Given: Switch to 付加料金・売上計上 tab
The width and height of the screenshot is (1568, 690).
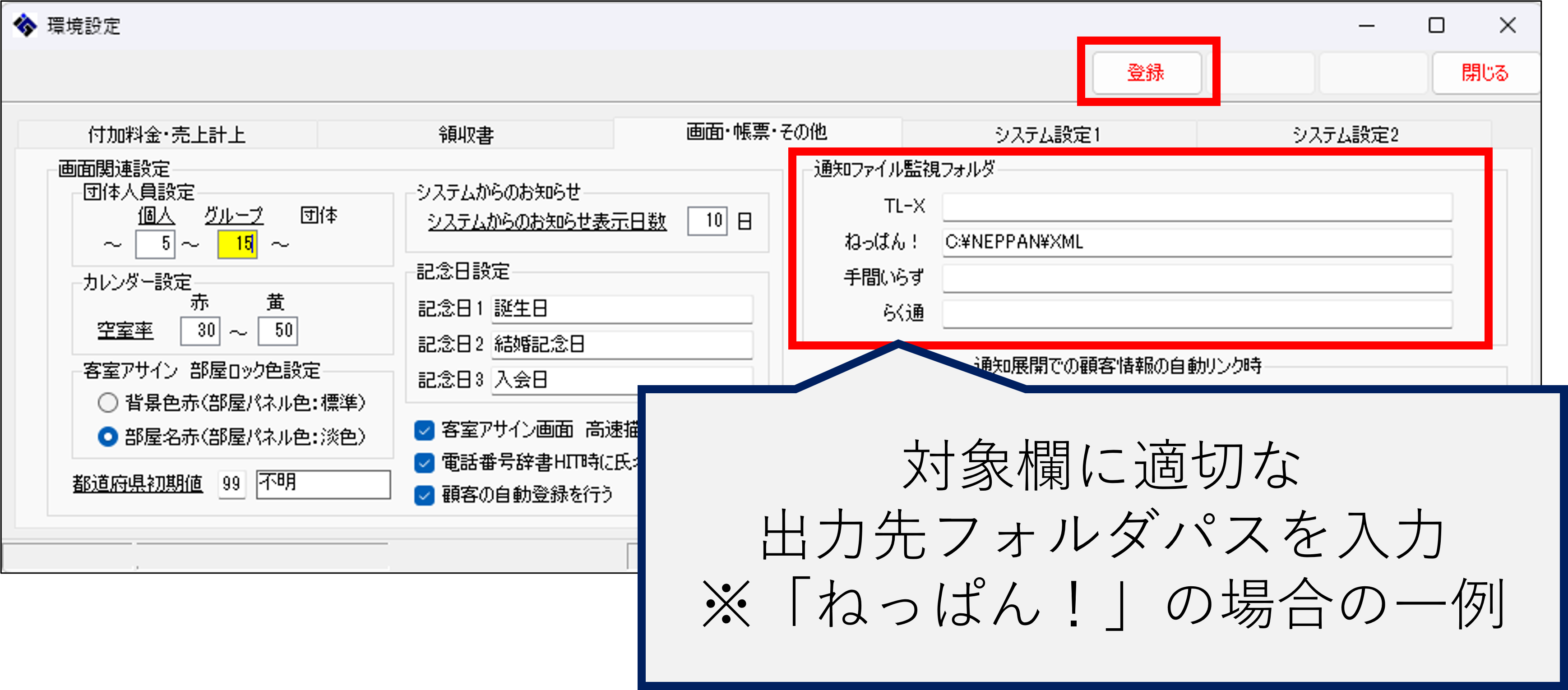Looking at the screenshot, I should (167, 134).
